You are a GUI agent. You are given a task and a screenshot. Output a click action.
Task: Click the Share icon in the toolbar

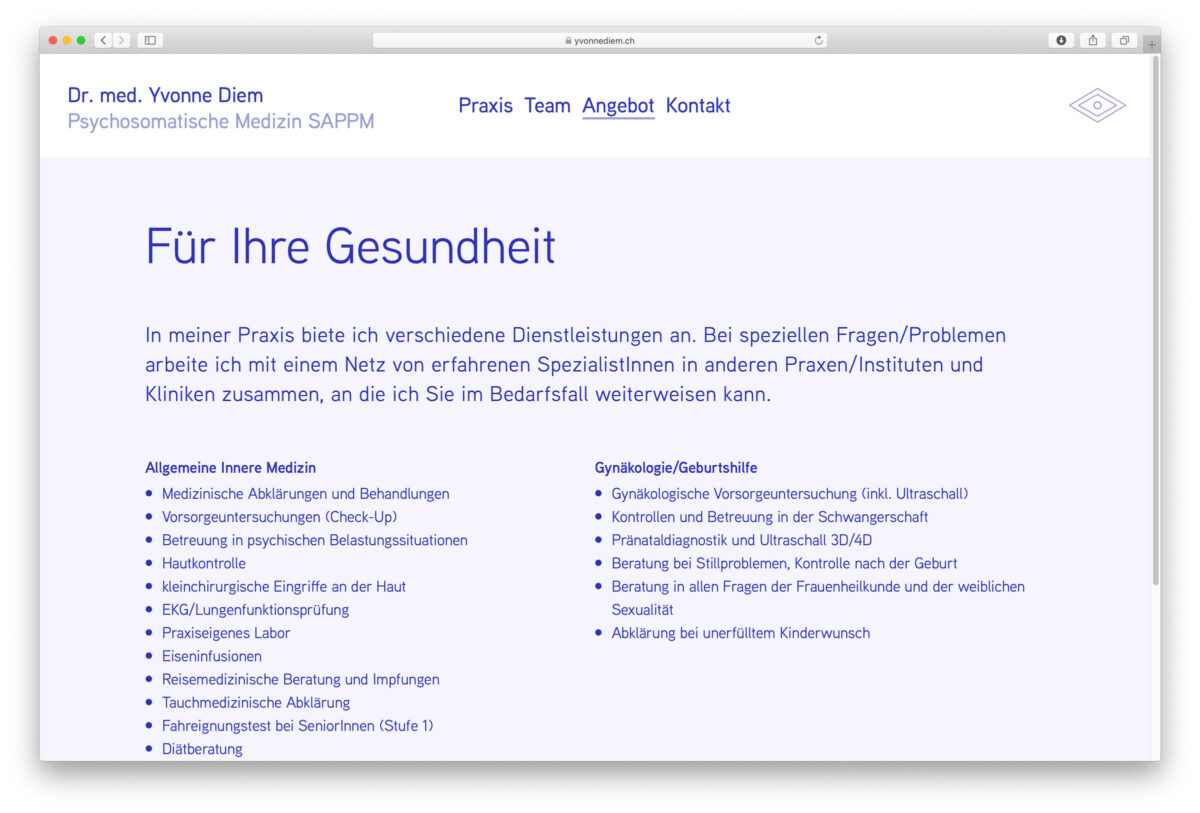[x=1093, y=40]
